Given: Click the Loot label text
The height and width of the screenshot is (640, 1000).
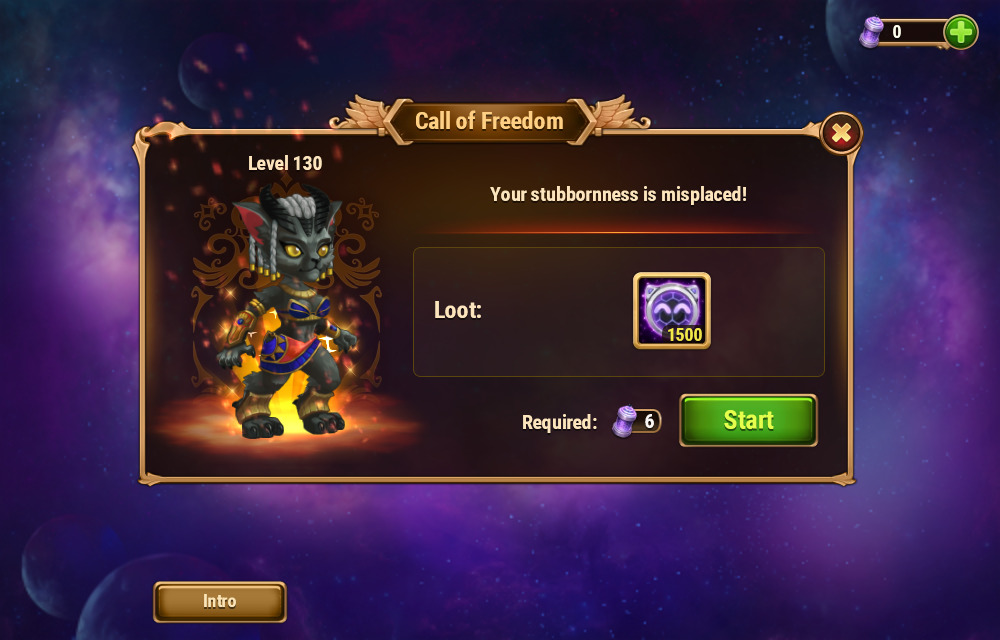Looking at the screenshot, I should (x=458, y=310).
